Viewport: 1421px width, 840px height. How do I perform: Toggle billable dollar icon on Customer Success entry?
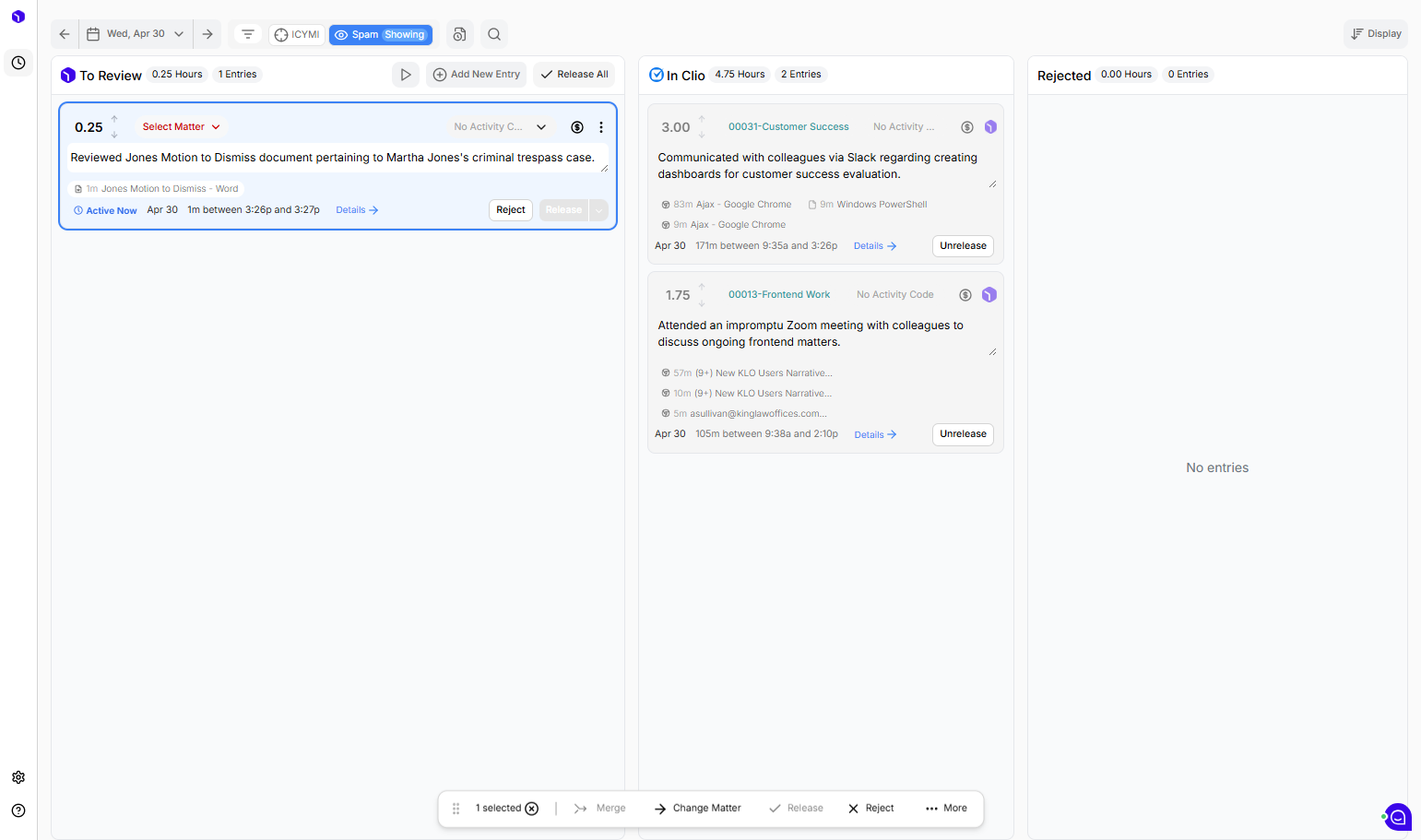tap(967, 127)
